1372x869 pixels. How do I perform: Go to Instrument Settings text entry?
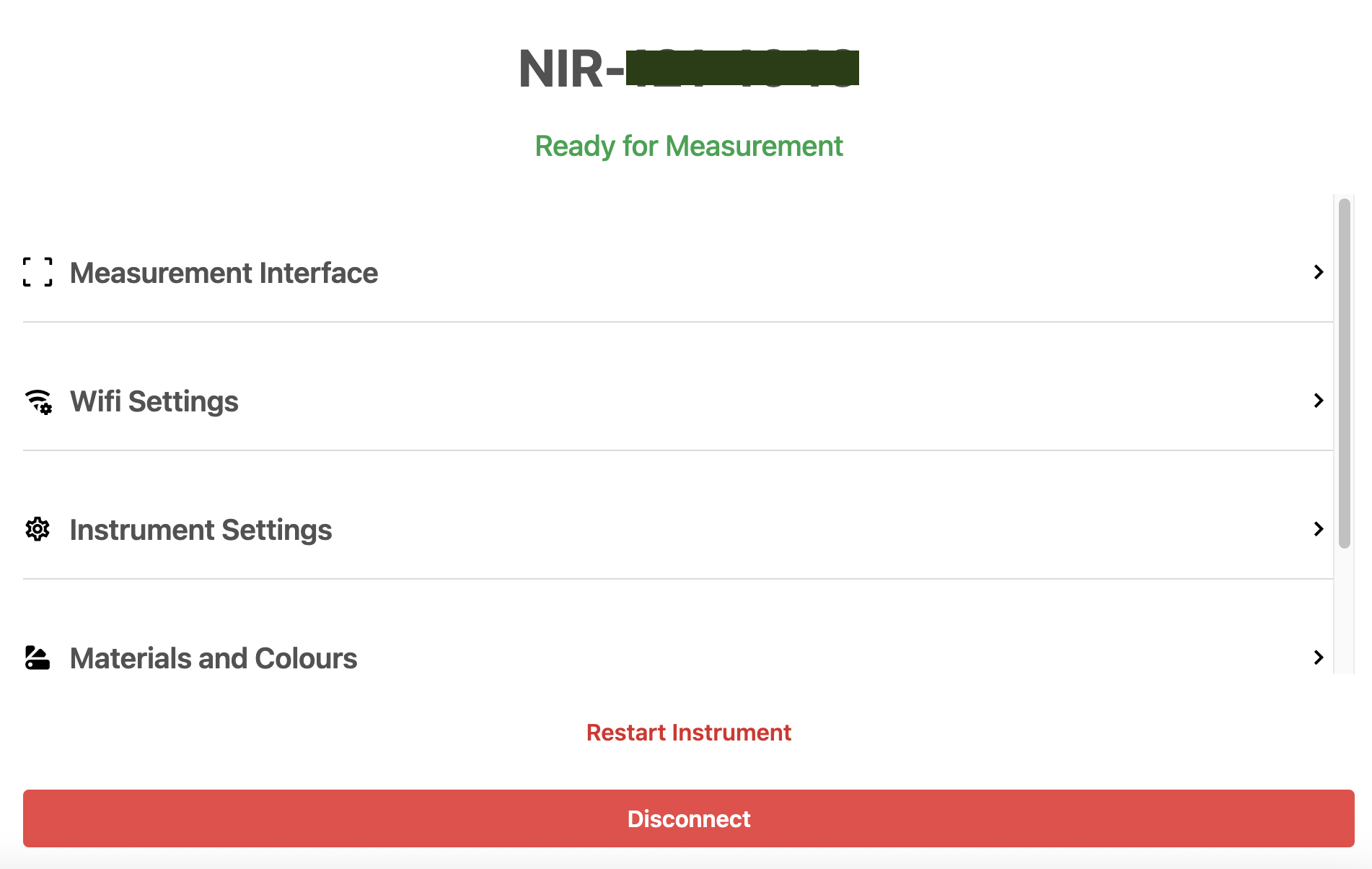[x=201, y=530]
